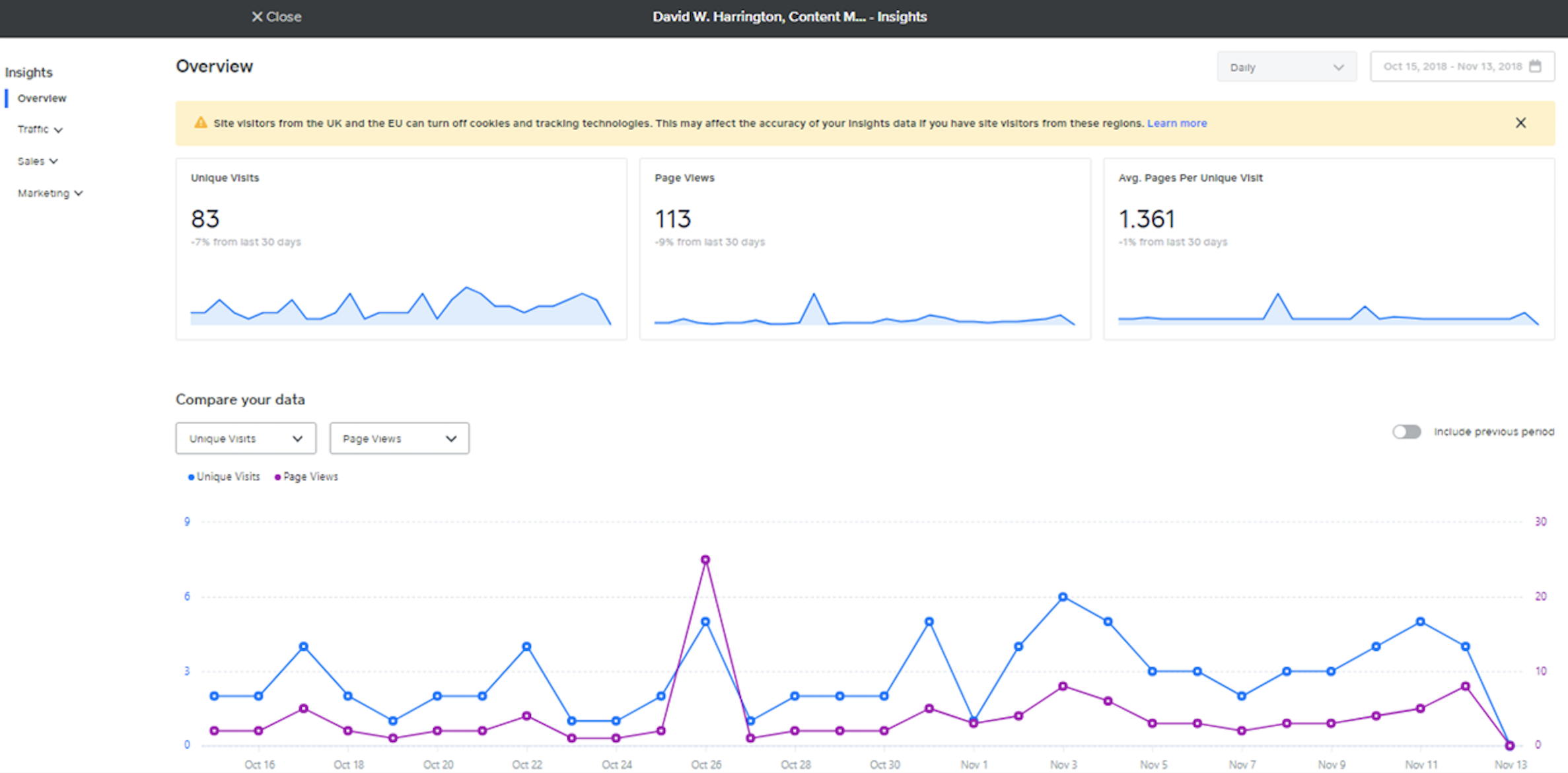Toggle Include previous period switch

(x=1406, y=431)
